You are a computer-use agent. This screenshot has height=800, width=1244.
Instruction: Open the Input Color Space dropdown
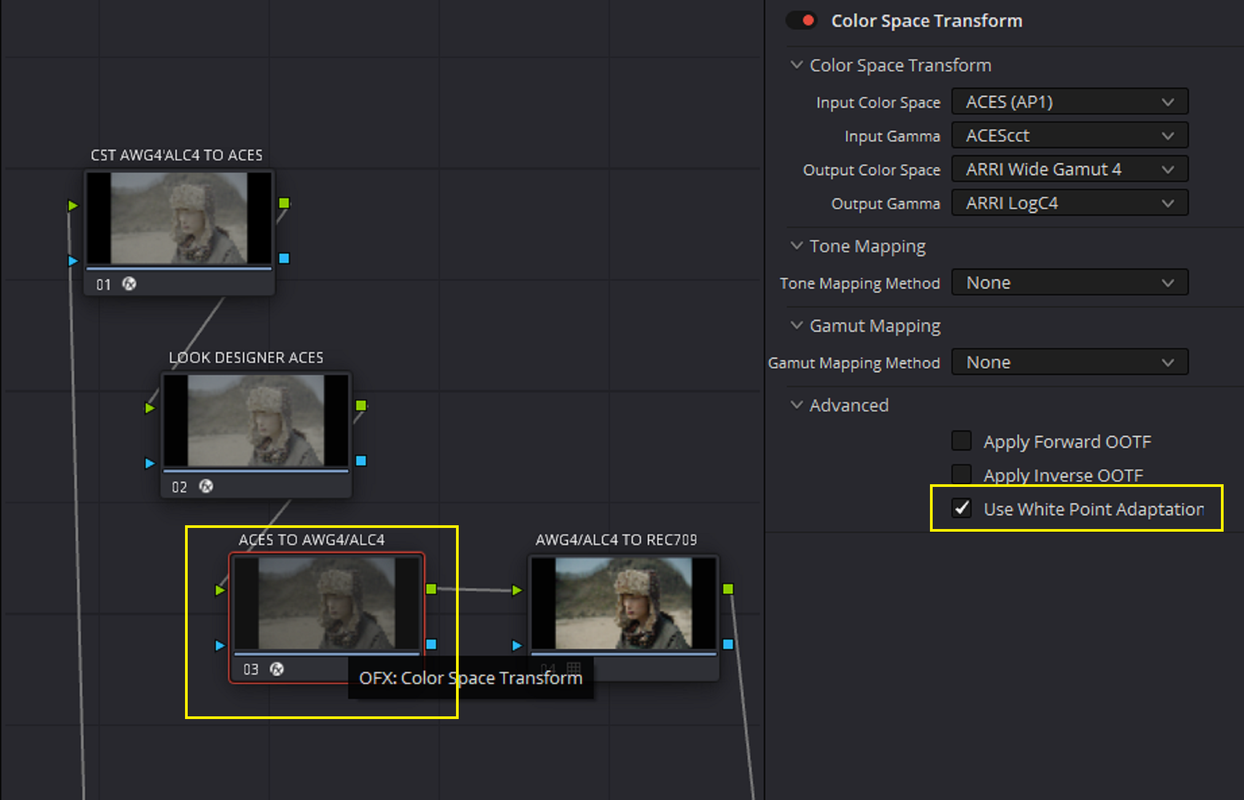pos(1070,102)
